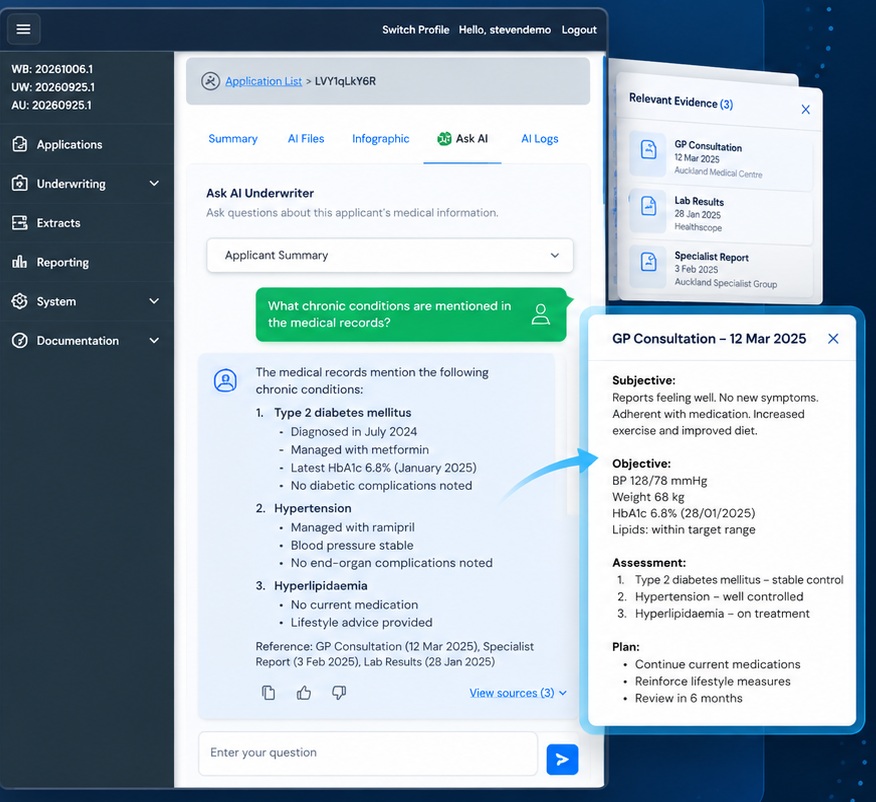This screenshot has height=802, width=876.
Task: Click the Switch Profile link
Action: tap(416, 30)
